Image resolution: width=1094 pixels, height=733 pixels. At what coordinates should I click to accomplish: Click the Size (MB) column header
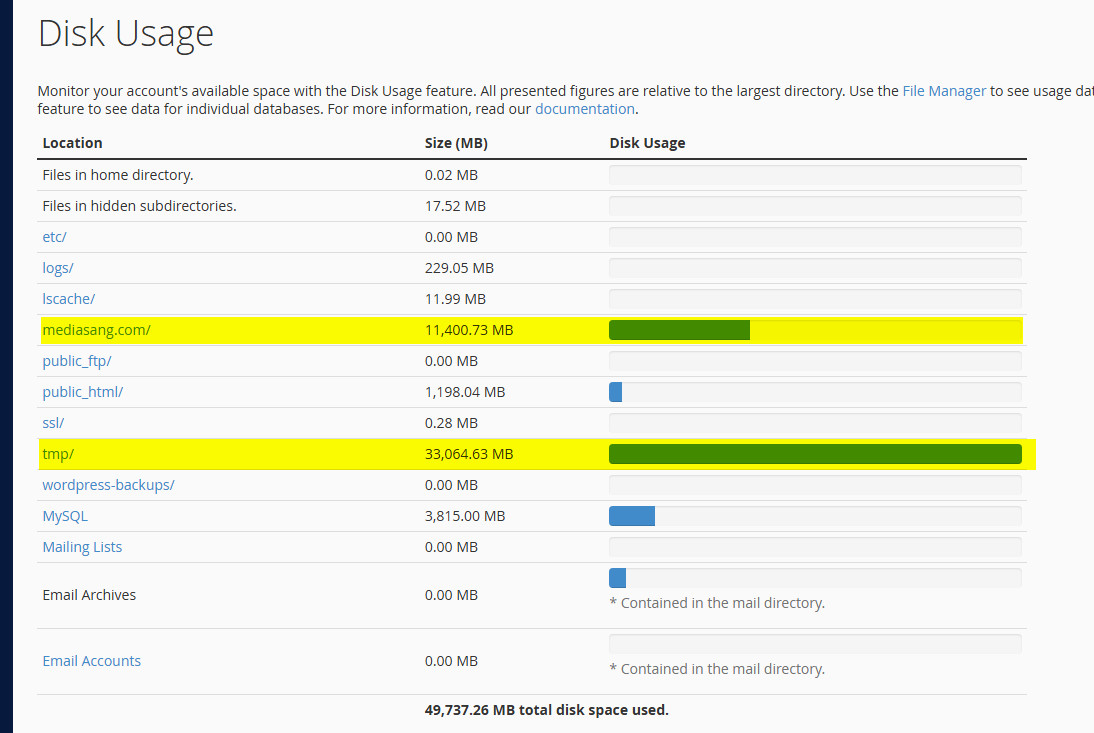456,143
